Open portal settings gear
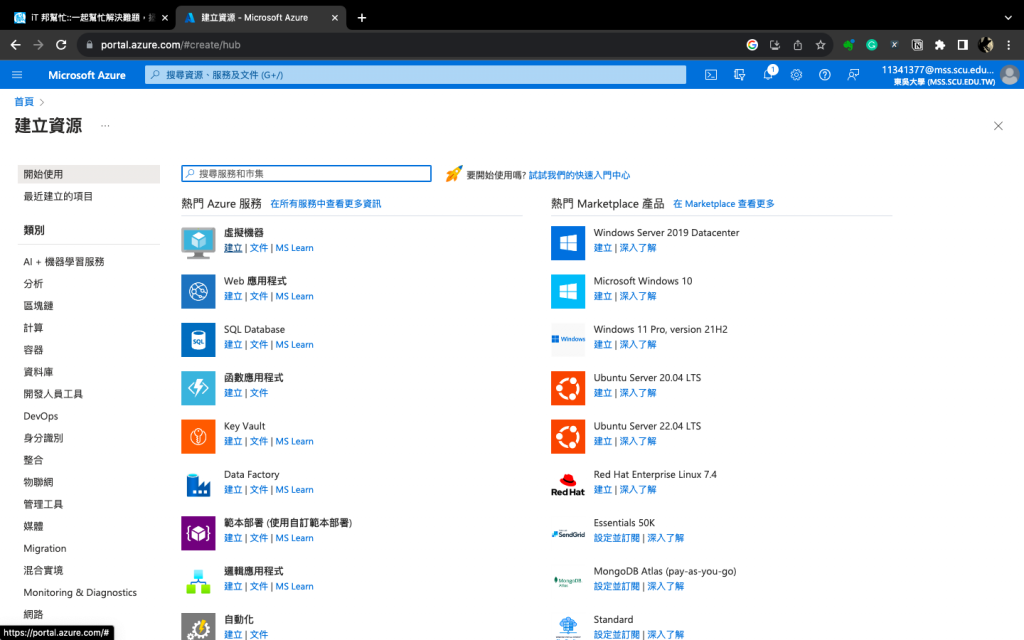The width and height of the screenshot is (1024, 640). (796, 75)
